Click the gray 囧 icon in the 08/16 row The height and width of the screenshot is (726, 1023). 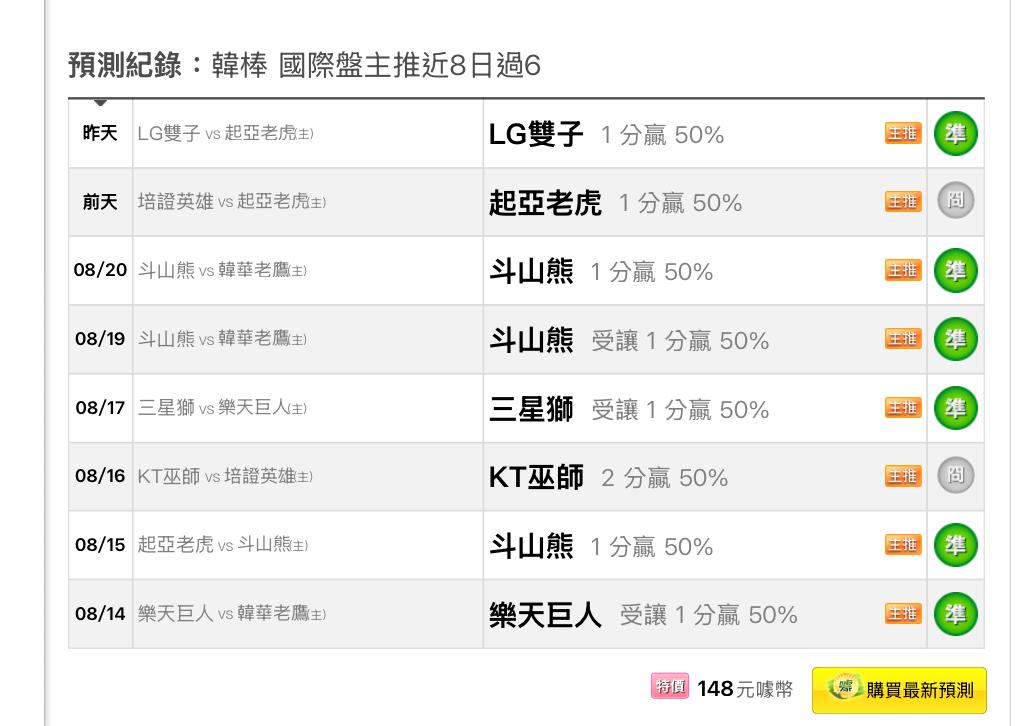(x=956, y=475)
